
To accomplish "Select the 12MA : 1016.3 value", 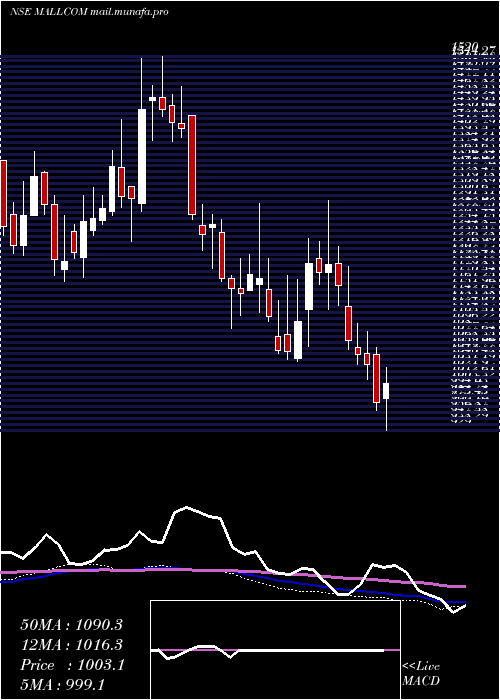I will (x=71, y=645).
